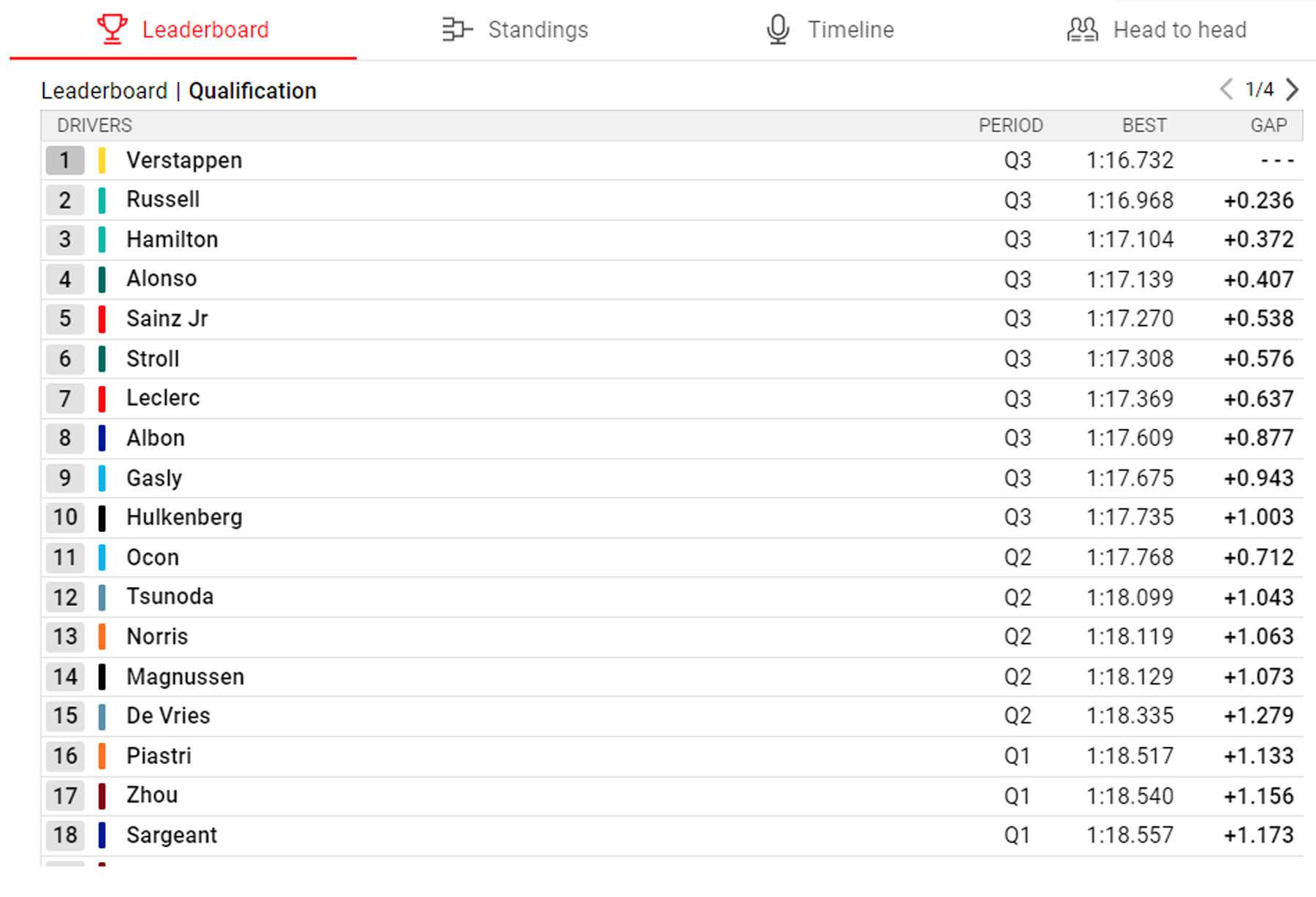This screenshot has height=897, width=1316.
Task: Click the GAP column header
Action: tap(1268, 126)
